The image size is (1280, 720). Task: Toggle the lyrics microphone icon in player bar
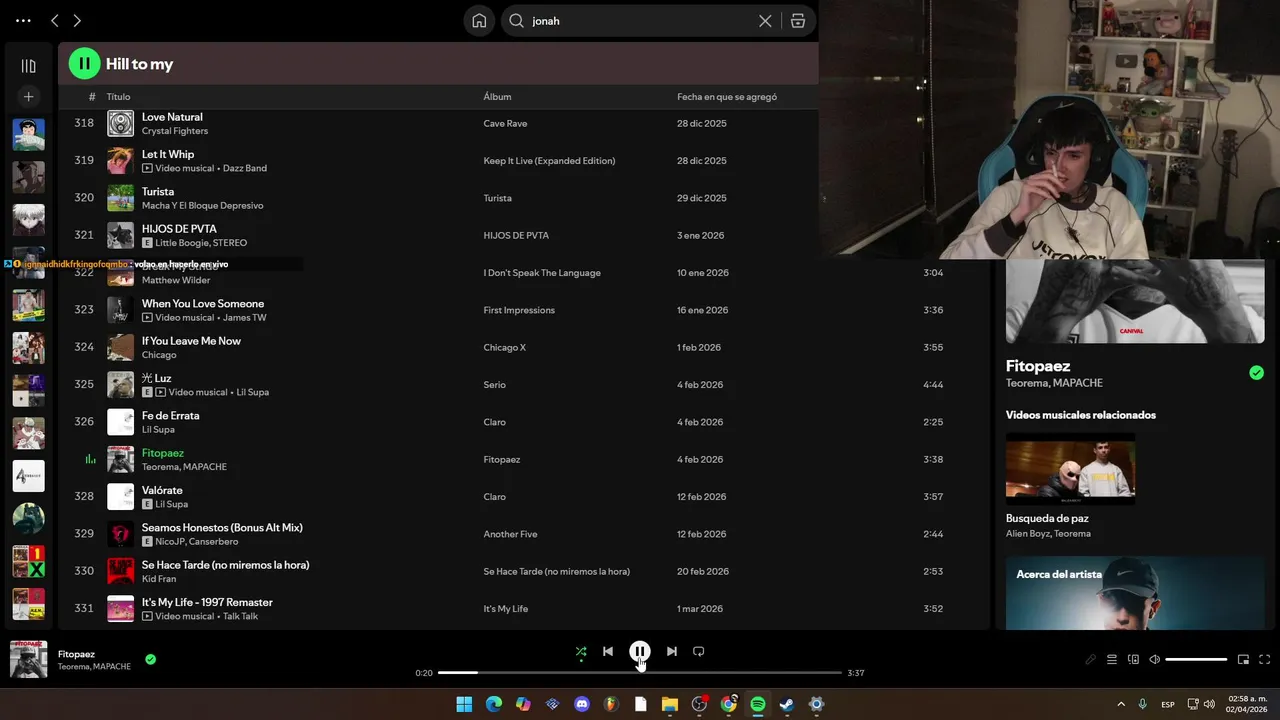[1091, 660]
